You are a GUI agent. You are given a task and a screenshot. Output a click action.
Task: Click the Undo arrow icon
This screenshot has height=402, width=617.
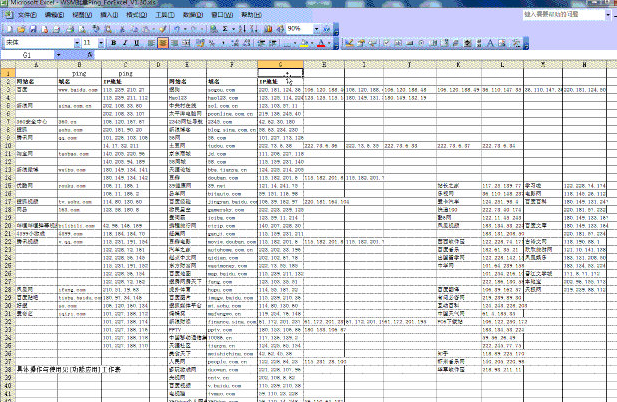(x=177, y=29)
